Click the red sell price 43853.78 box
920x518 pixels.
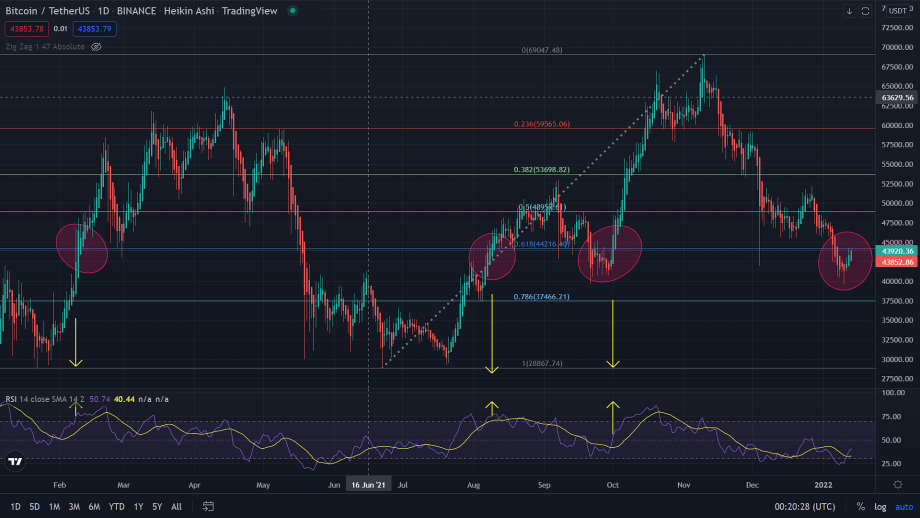[x=26, y=29]
